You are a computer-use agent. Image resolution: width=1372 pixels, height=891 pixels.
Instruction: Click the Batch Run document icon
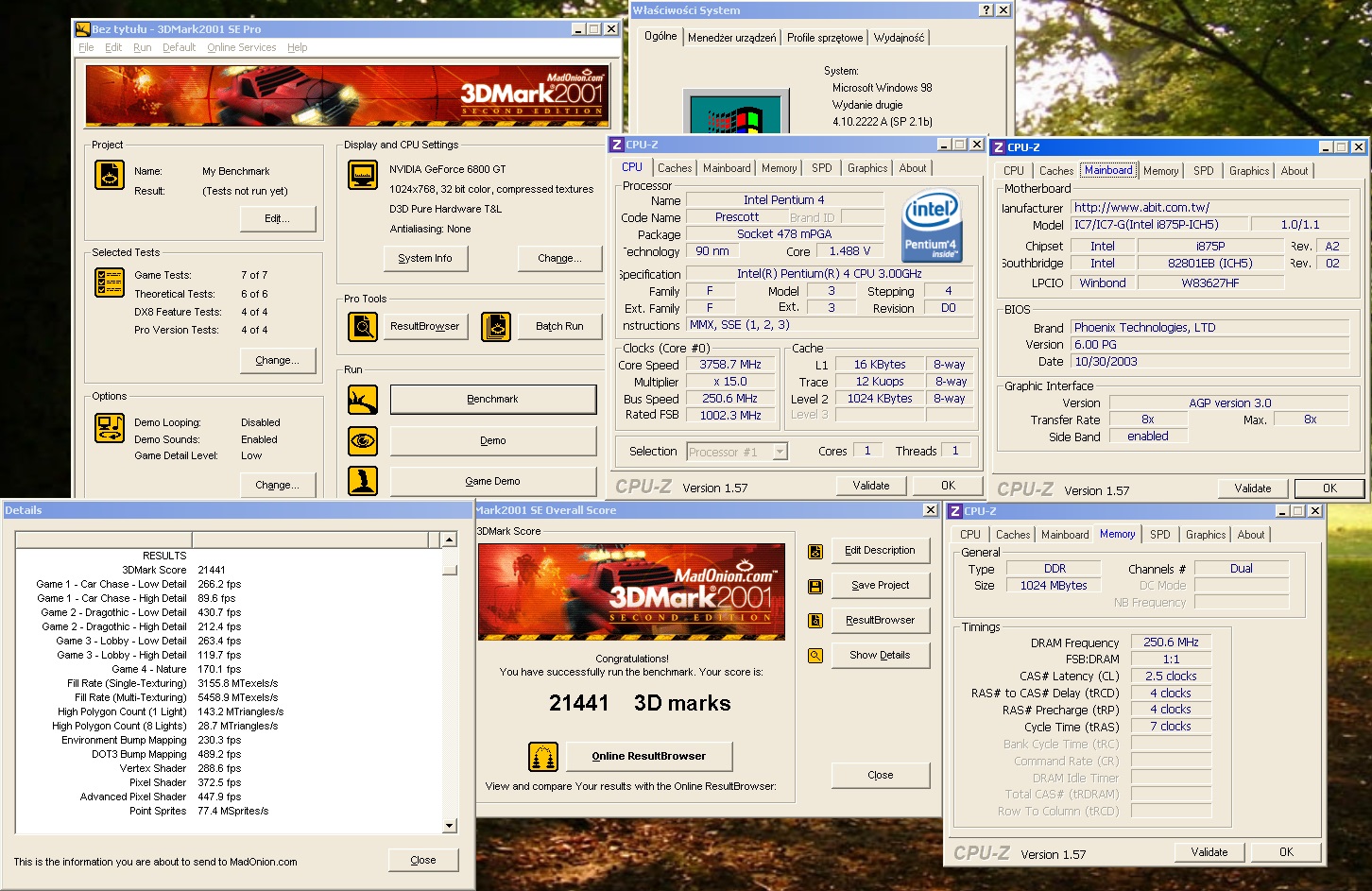496,327
